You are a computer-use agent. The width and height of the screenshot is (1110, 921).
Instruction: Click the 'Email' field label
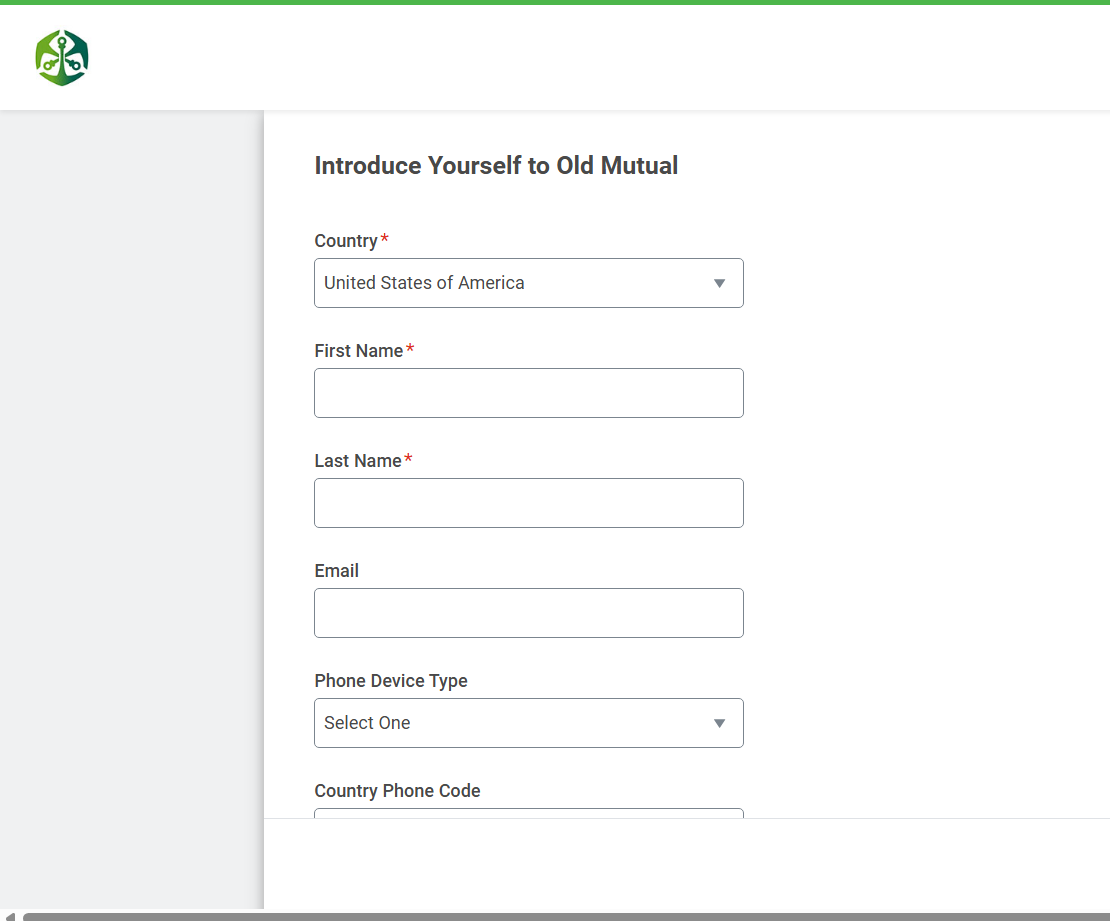click(336, 571)
